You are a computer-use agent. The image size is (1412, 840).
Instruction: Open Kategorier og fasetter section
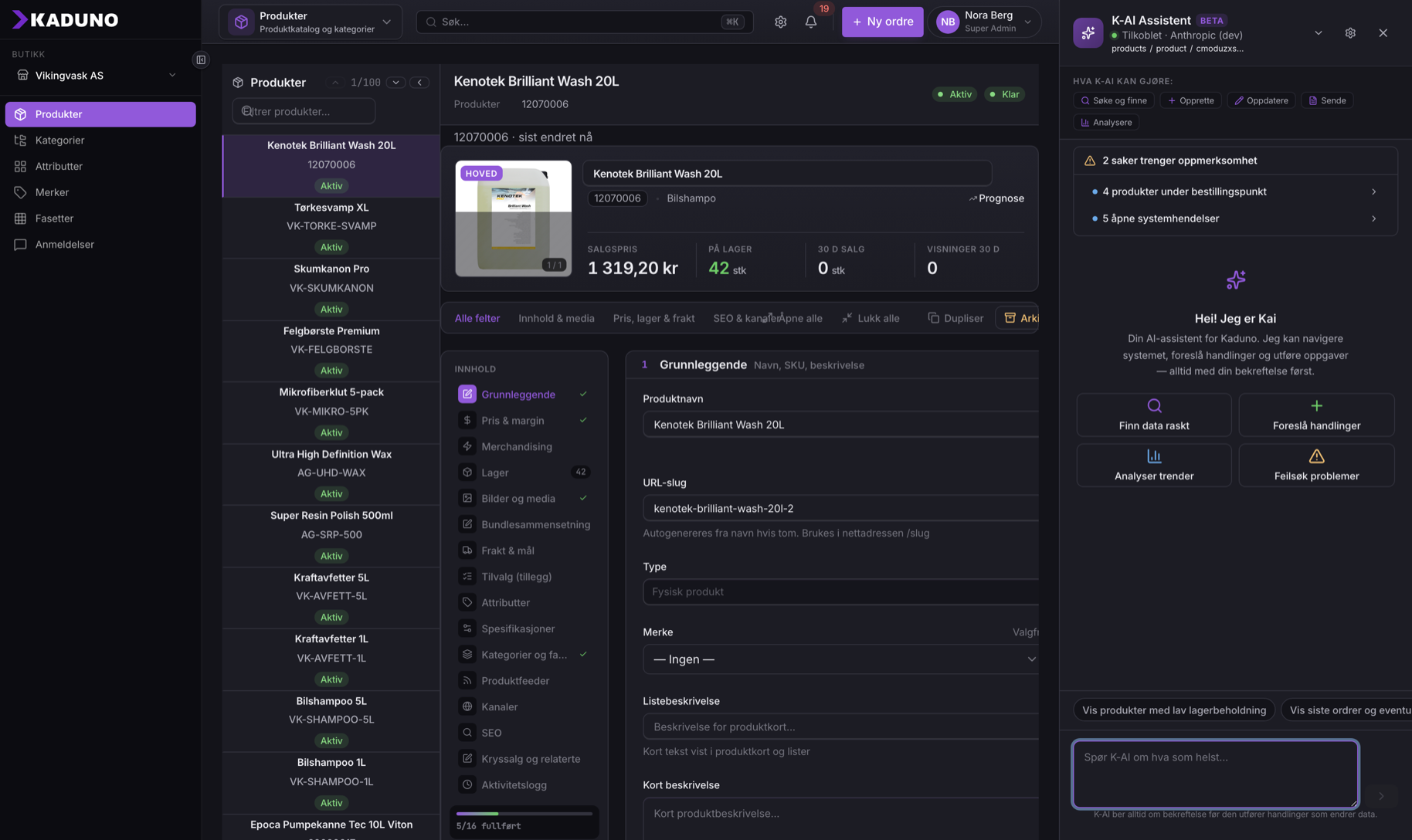tap(524, 655)
